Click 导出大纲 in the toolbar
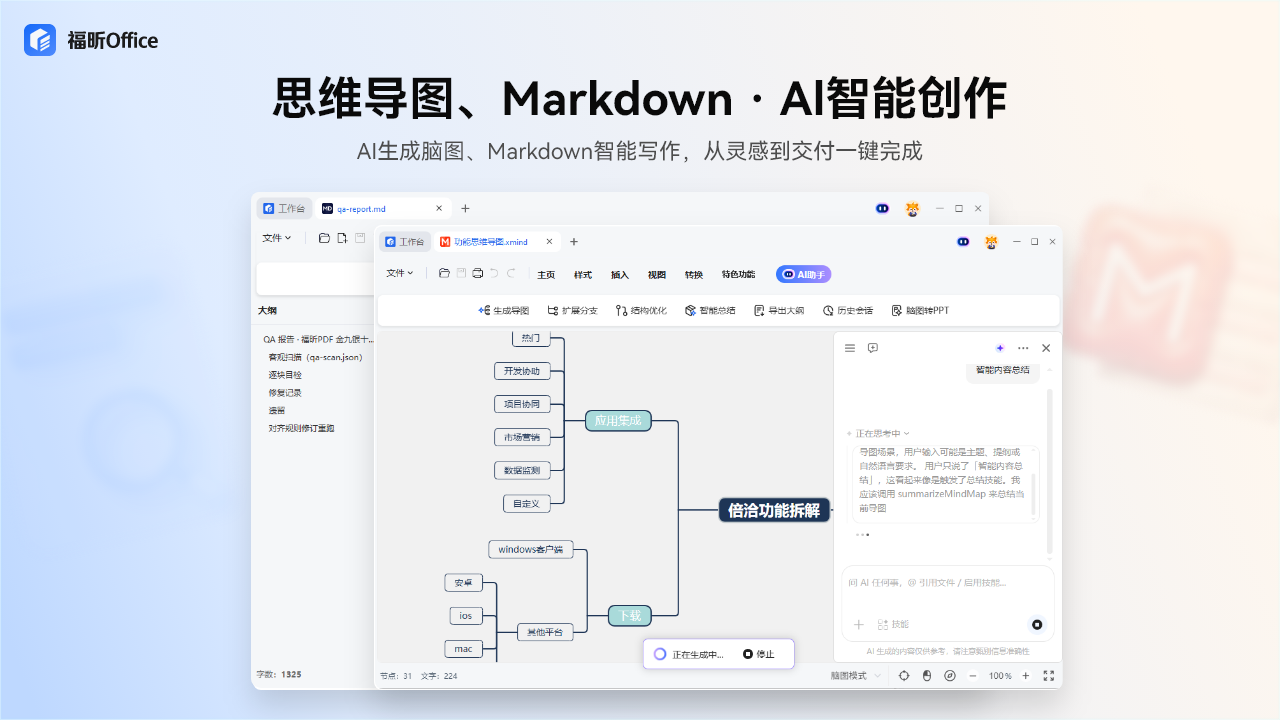 (779, 311)
